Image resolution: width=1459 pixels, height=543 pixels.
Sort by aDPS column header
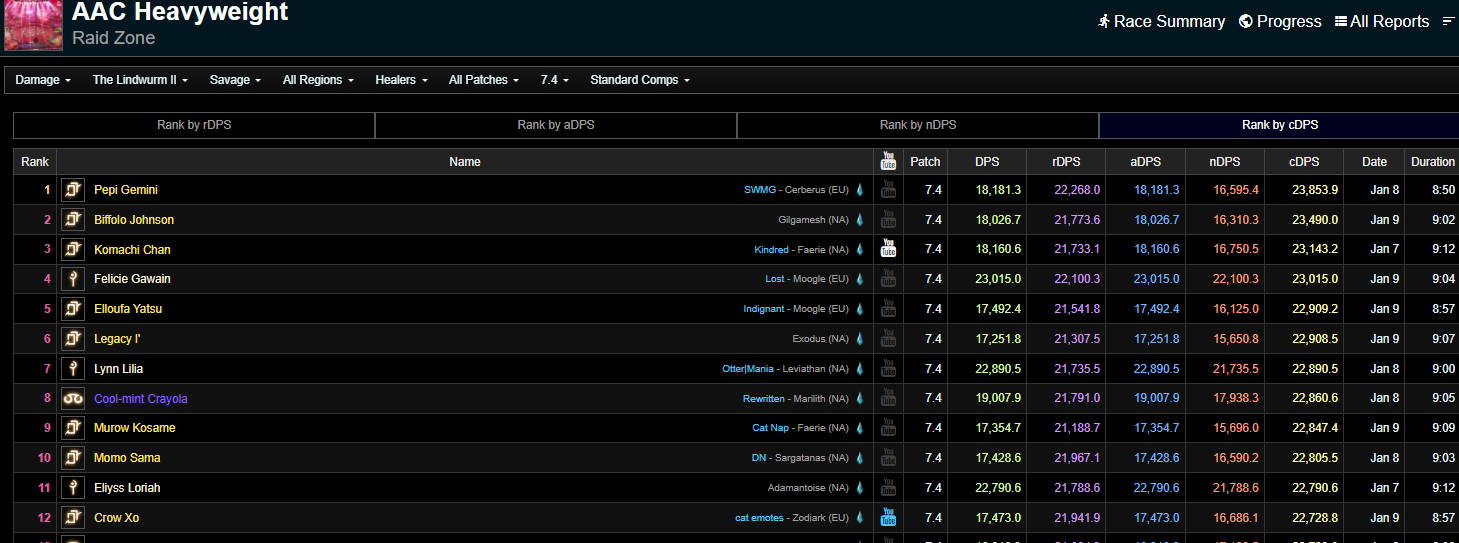tap(1145, 161)
